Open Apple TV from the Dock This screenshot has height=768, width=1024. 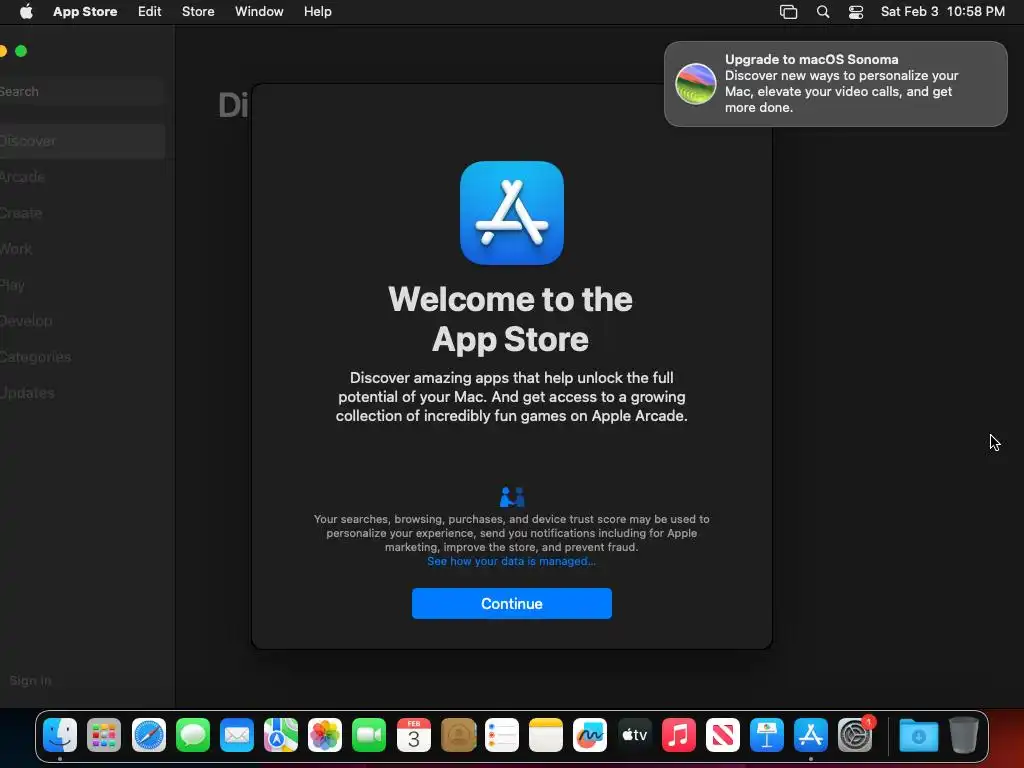[x=634, y=735]
